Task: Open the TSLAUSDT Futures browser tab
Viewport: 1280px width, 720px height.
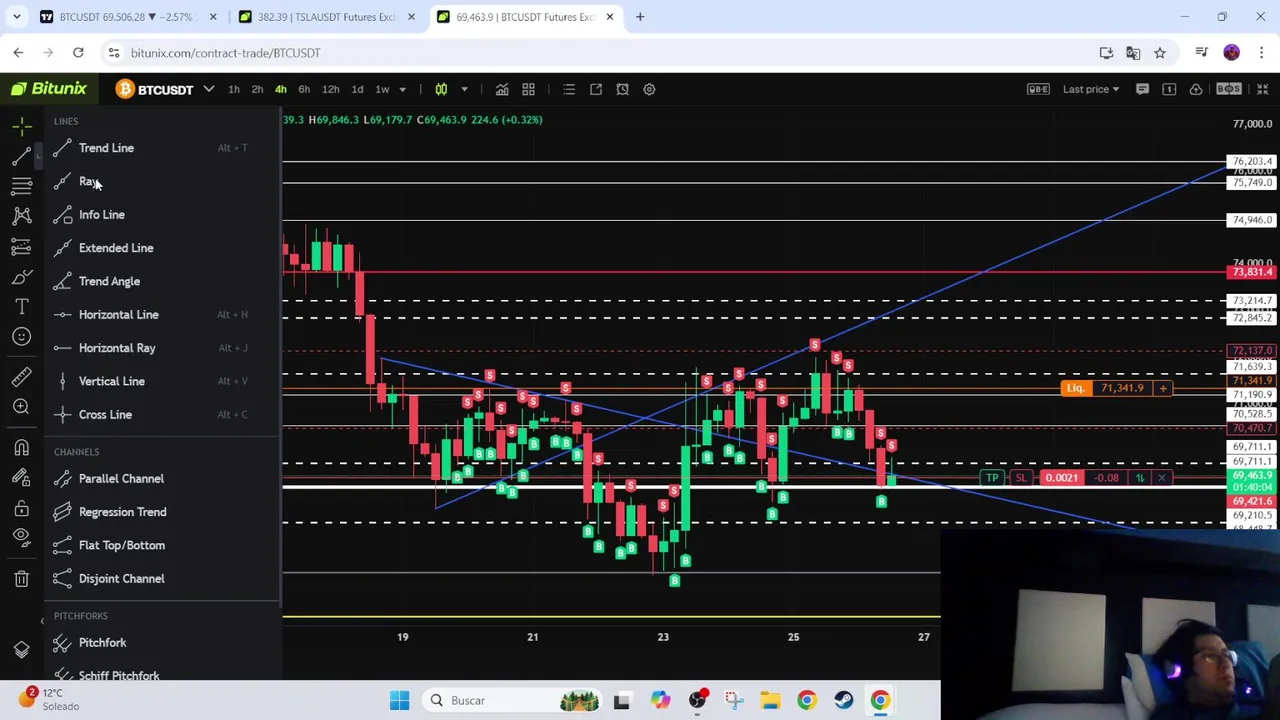Action: pyautogui.click(x=326, y=17)
